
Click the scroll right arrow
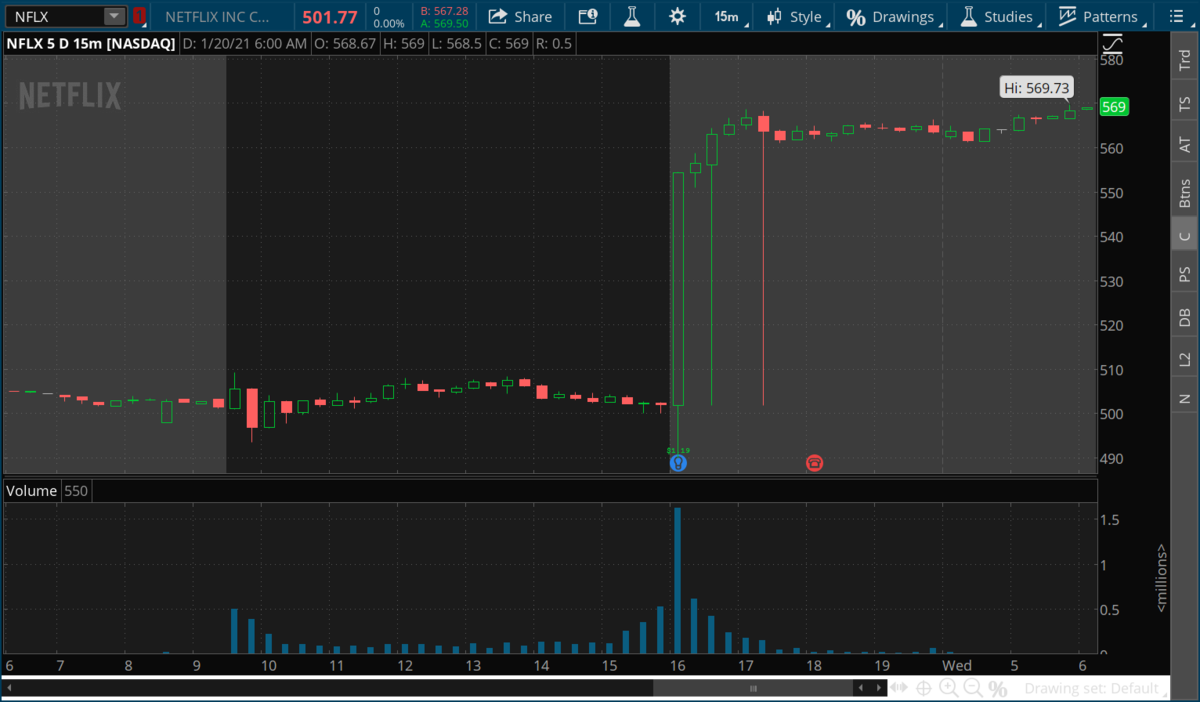click(877, 688)
